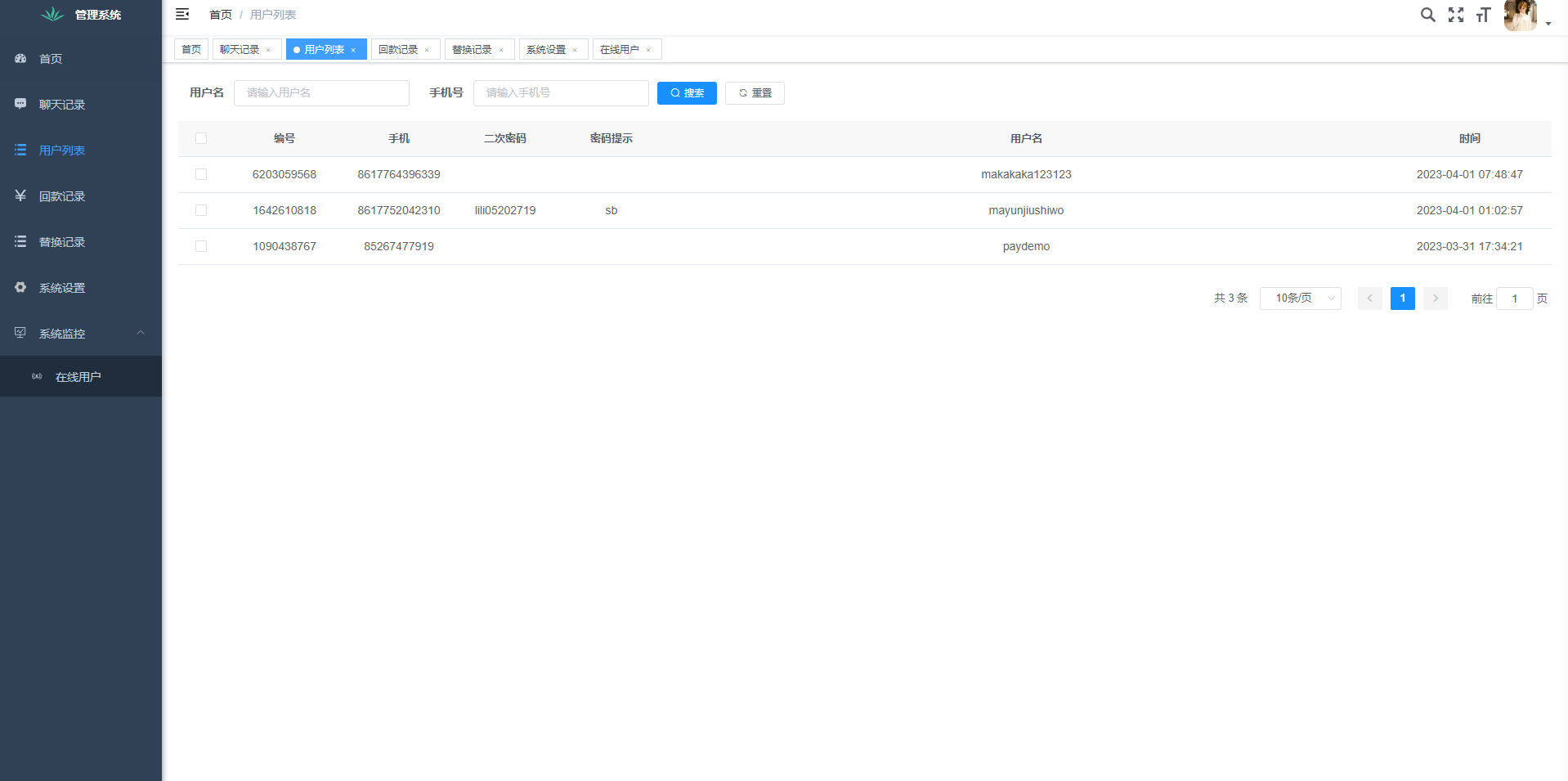Screen dimensions: 1568x781
Task: Click the dashboard icon beside 首页
Action: [20, 59]
